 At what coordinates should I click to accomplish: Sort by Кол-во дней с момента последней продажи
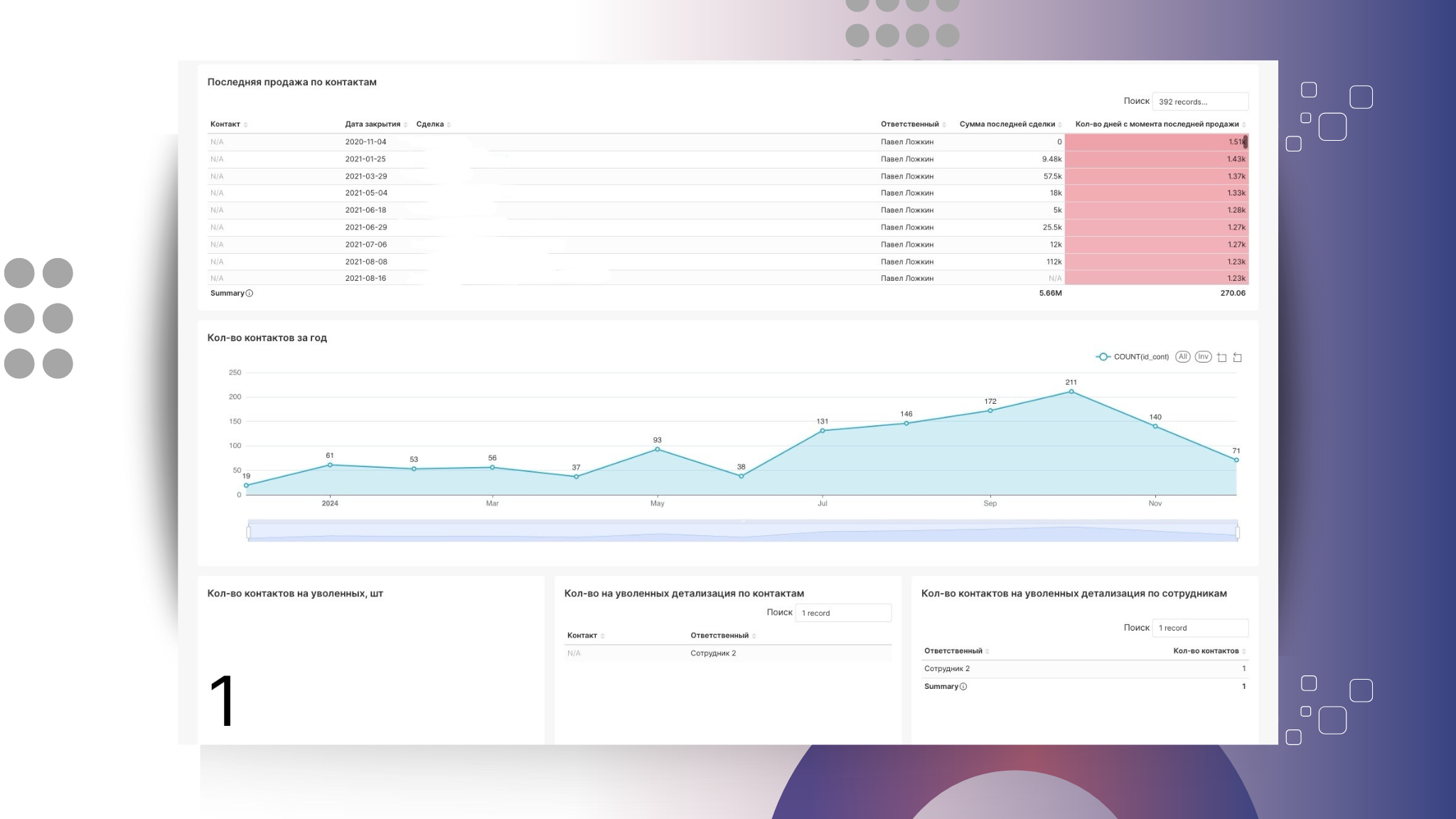click(x=1157, y=124)
